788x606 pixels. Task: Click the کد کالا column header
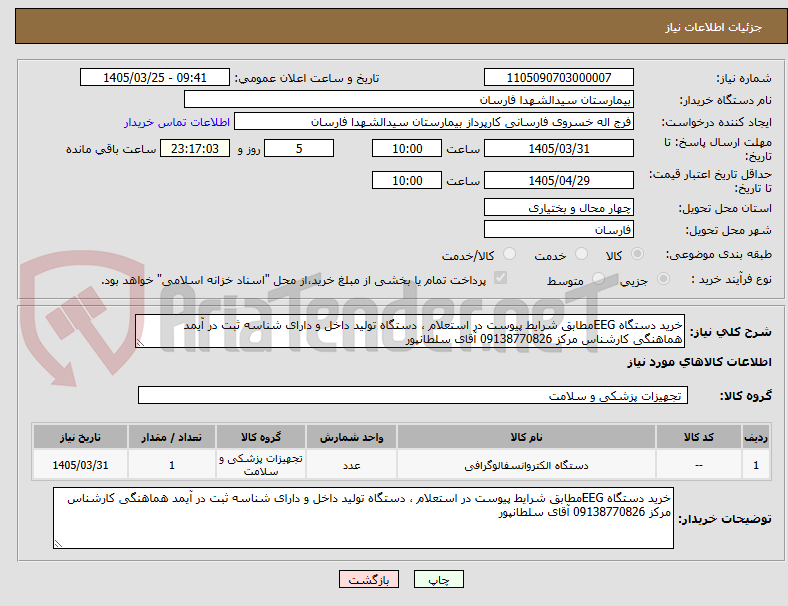[699, 437]
